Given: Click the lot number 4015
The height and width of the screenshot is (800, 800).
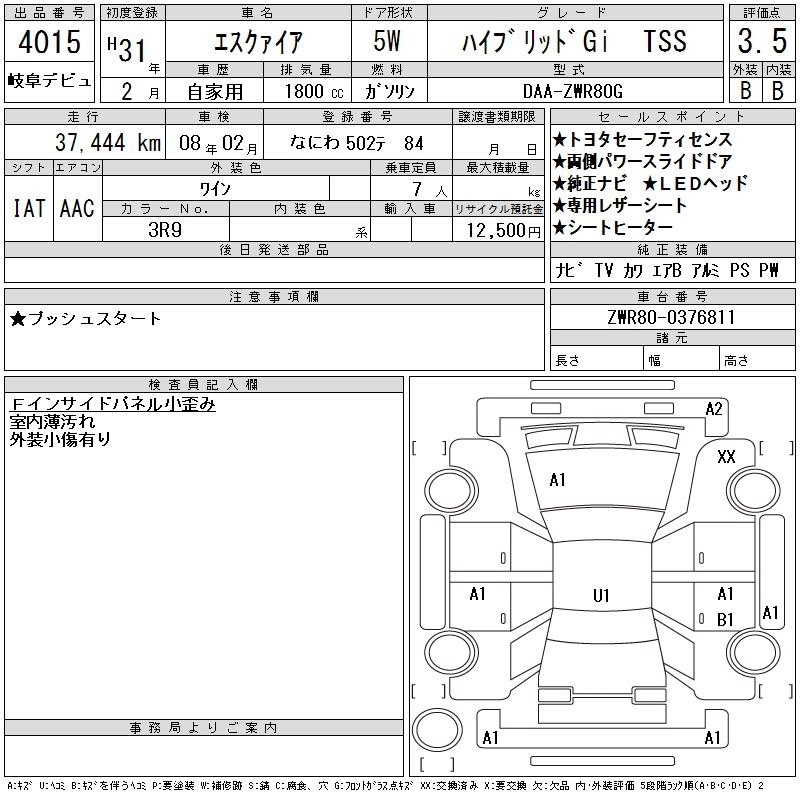Looking at the screenshot, I should point(49,45).
